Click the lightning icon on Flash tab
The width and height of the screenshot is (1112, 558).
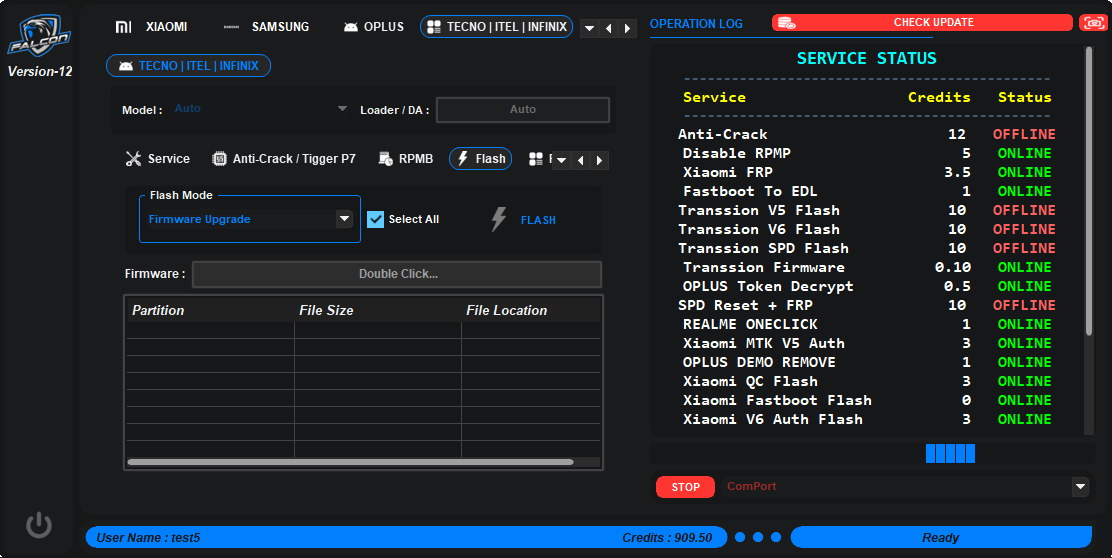click(463, 159)
